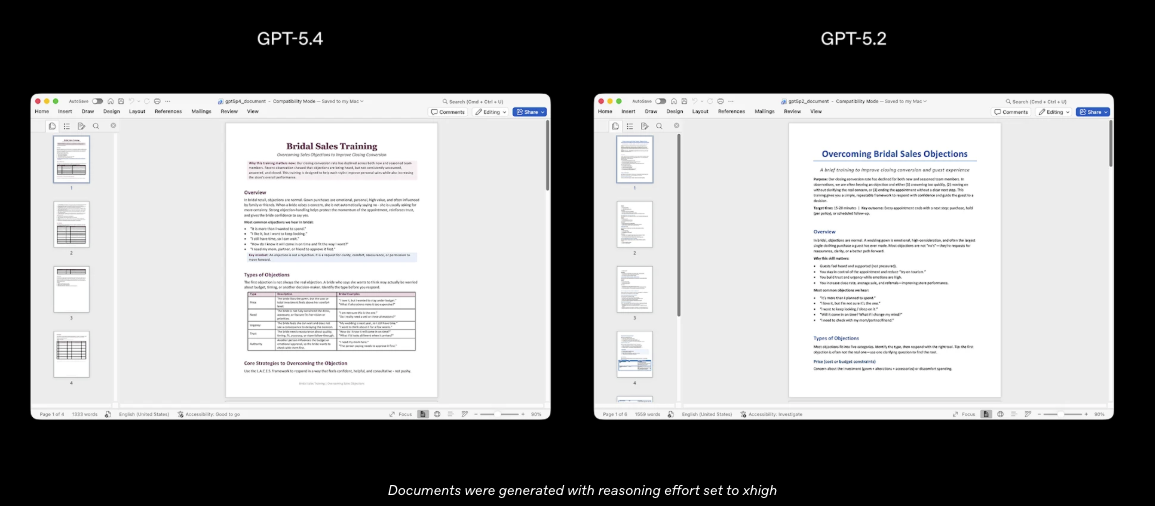Close the navigation sidebar in GPT-5.4 window
Screen dimensions: 1155x506
click(x=113, y=126)
